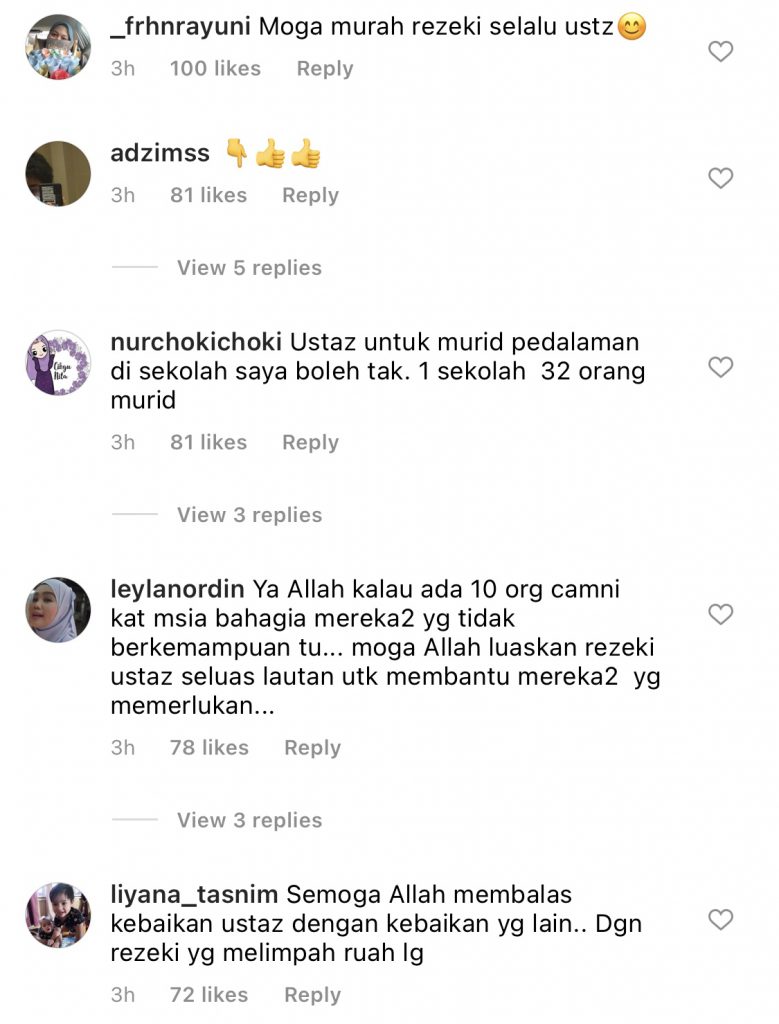Open nurchokichoki's purple cartoon avatar
Screen dimensions: 779x1024
click(x=58, y=362)
